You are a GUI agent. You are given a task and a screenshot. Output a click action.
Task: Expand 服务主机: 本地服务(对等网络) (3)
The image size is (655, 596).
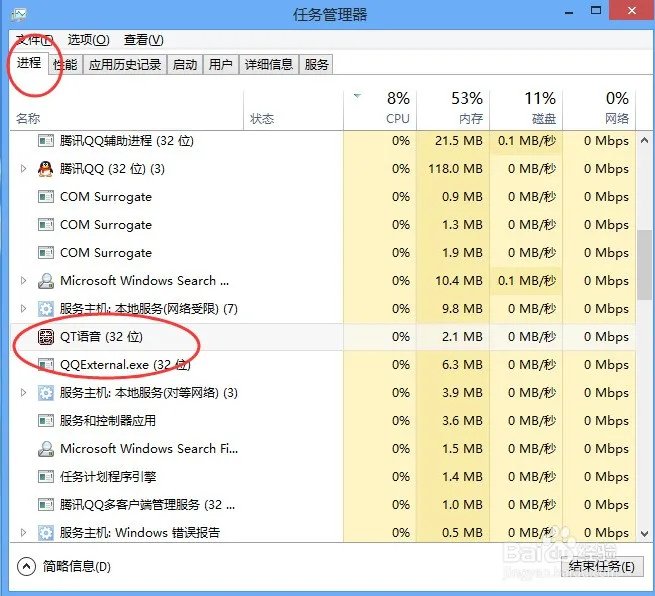click(23, 393)
